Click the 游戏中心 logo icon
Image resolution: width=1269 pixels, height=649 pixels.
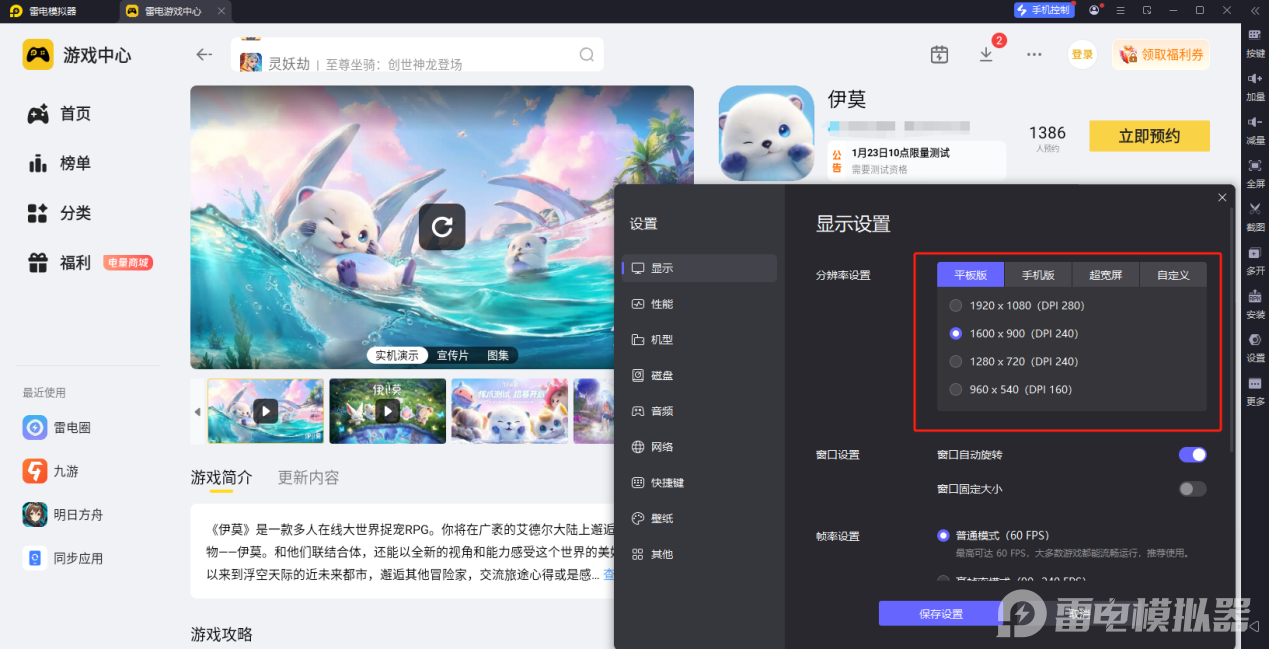coord(38,54)
